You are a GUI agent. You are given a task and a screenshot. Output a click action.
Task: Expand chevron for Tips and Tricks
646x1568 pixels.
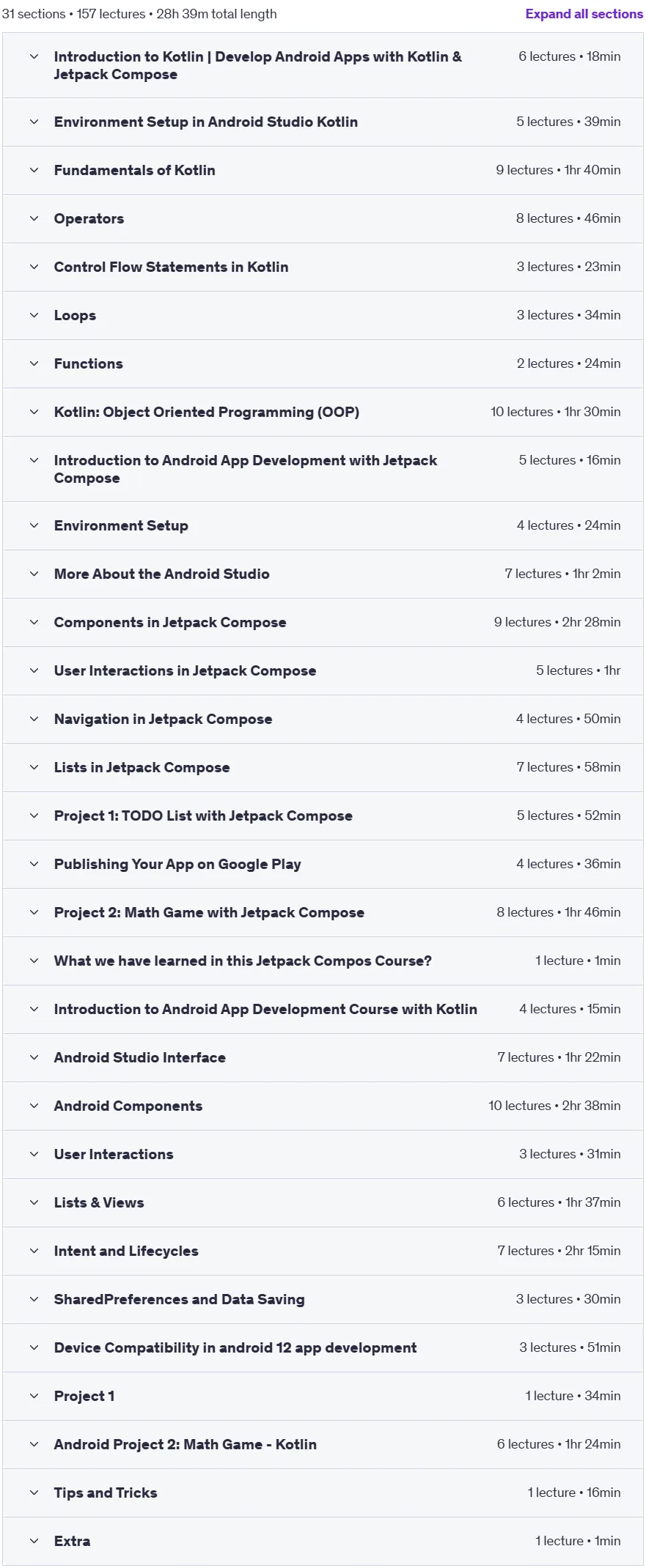coord(34,1493)
